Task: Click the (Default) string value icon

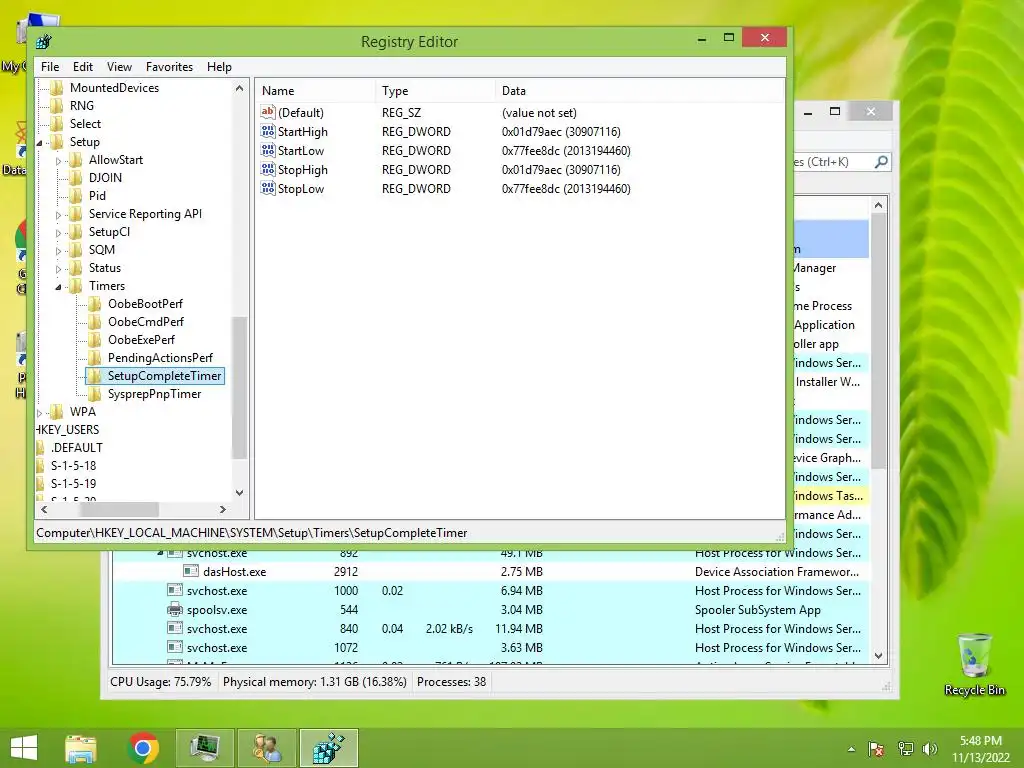Action: click(268, 112)
